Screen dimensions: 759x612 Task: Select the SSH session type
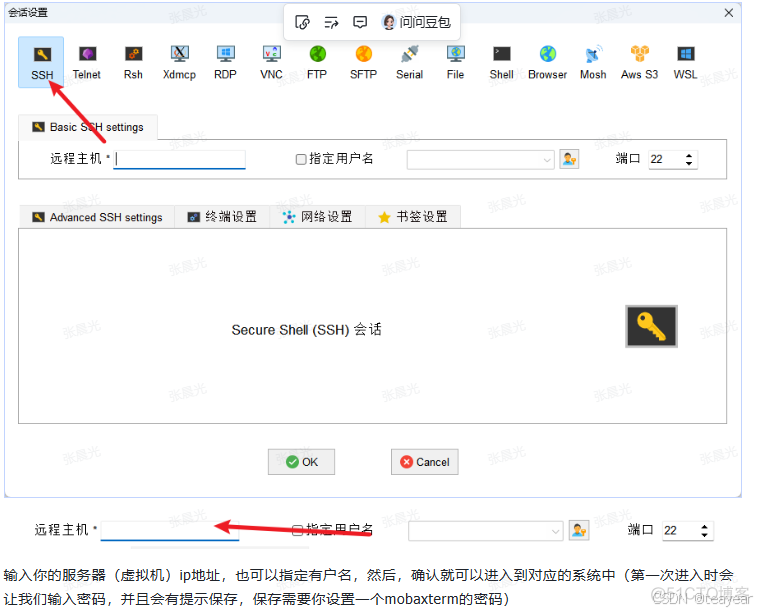point(41,62)
